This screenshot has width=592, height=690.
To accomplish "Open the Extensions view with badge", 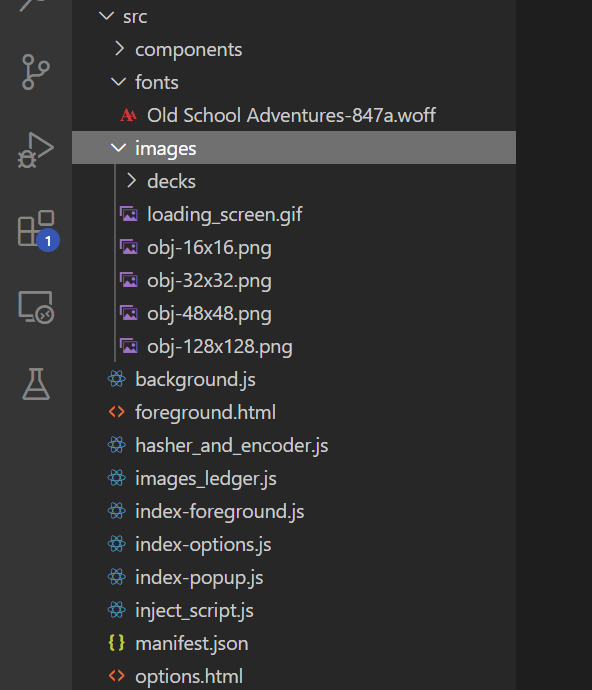I will pos(37,230).
